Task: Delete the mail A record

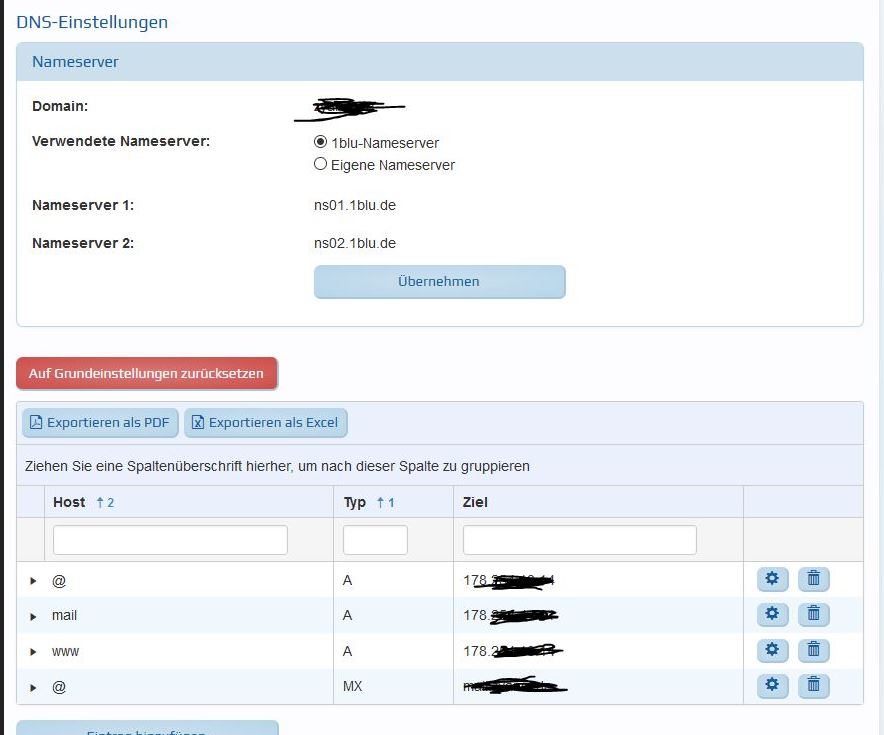Action: tap(814, 614)
